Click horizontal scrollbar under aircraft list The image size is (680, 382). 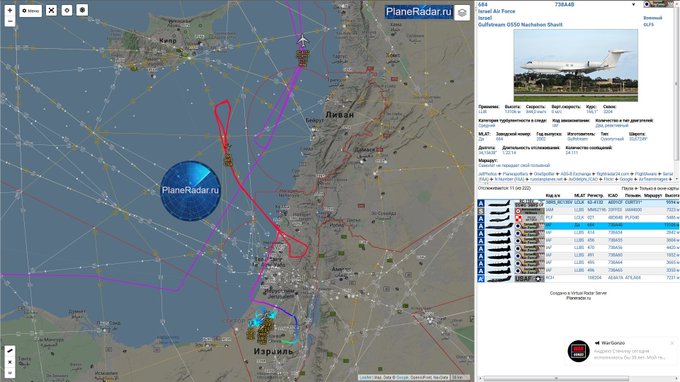pyautogui.click(x=556, y=378)
